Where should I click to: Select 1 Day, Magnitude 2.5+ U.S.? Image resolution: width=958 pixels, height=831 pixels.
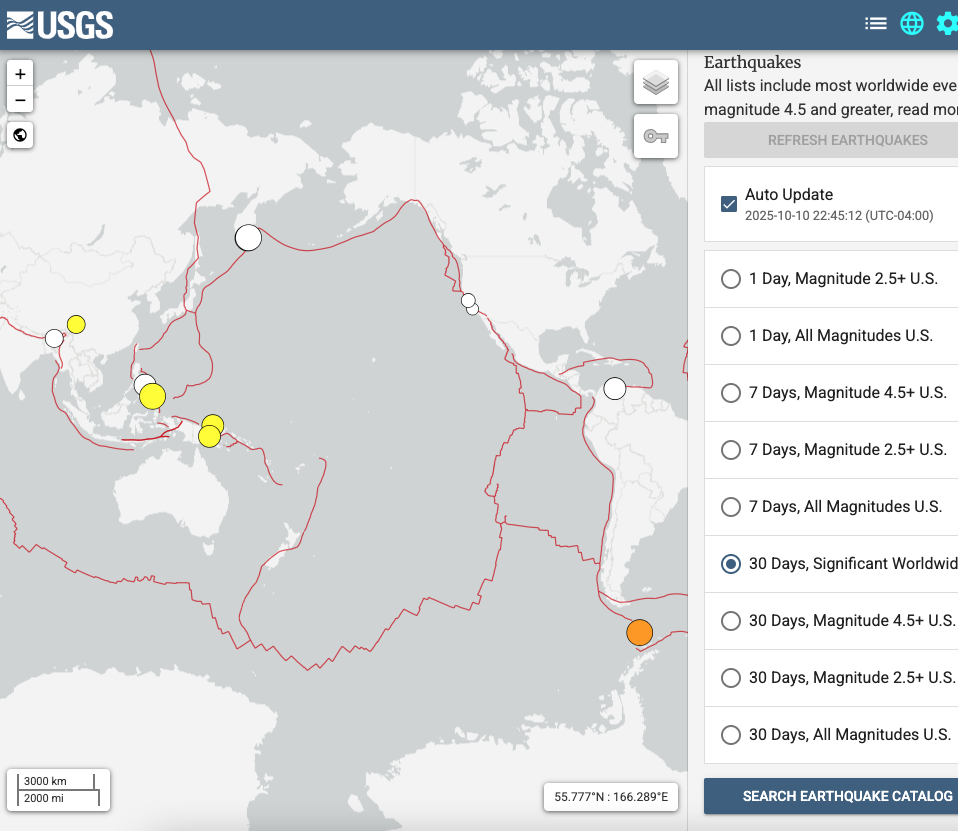point(731,279)
